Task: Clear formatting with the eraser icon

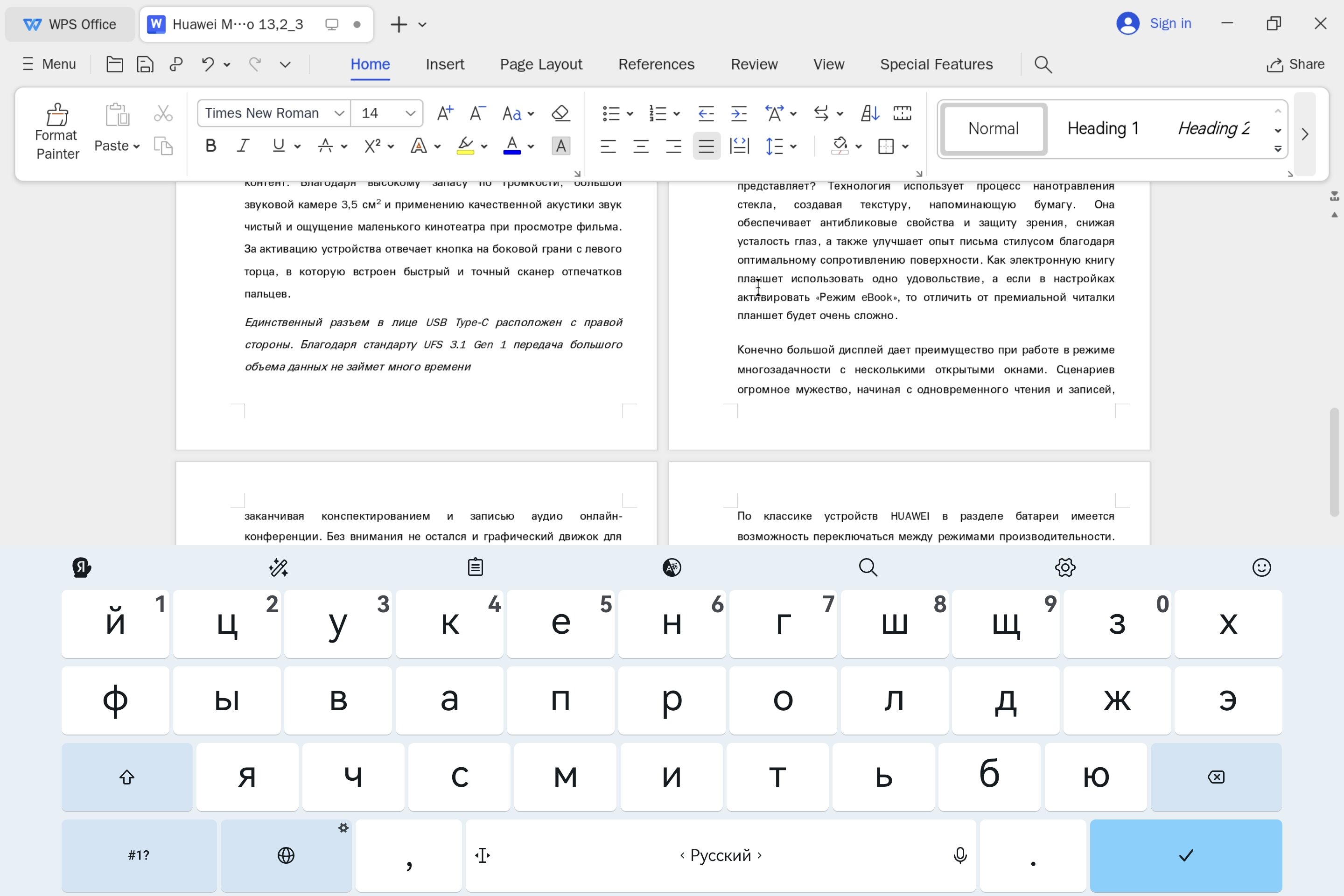Action: [560, 113]
